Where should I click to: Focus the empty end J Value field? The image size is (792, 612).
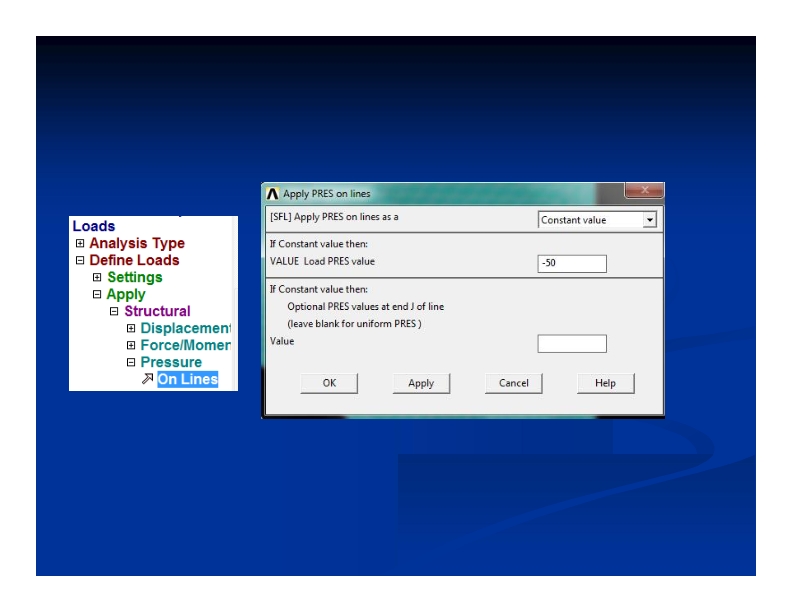[x=572, y=343]
